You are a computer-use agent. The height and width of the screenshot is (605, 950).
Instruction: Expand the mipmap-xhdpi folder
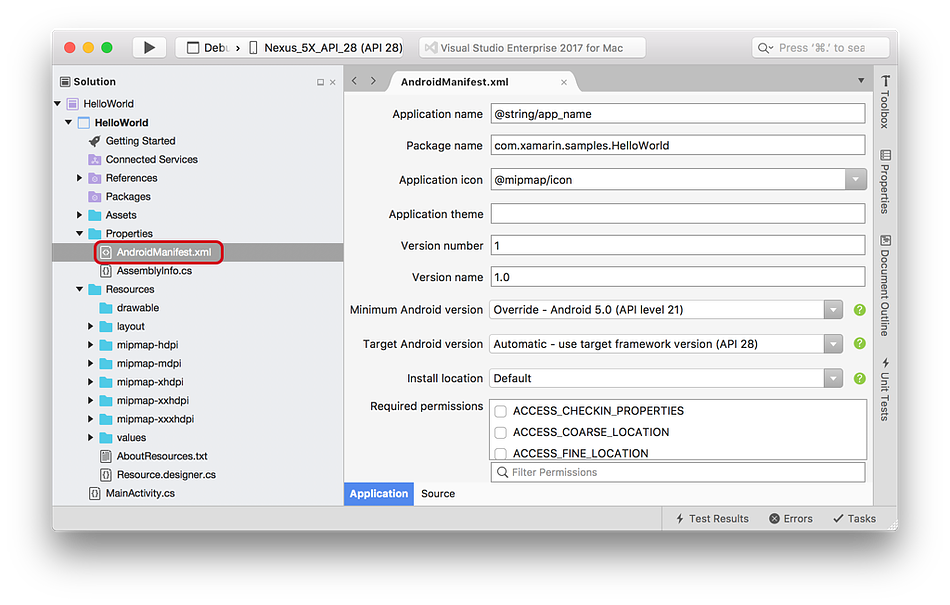click(90, 382)
